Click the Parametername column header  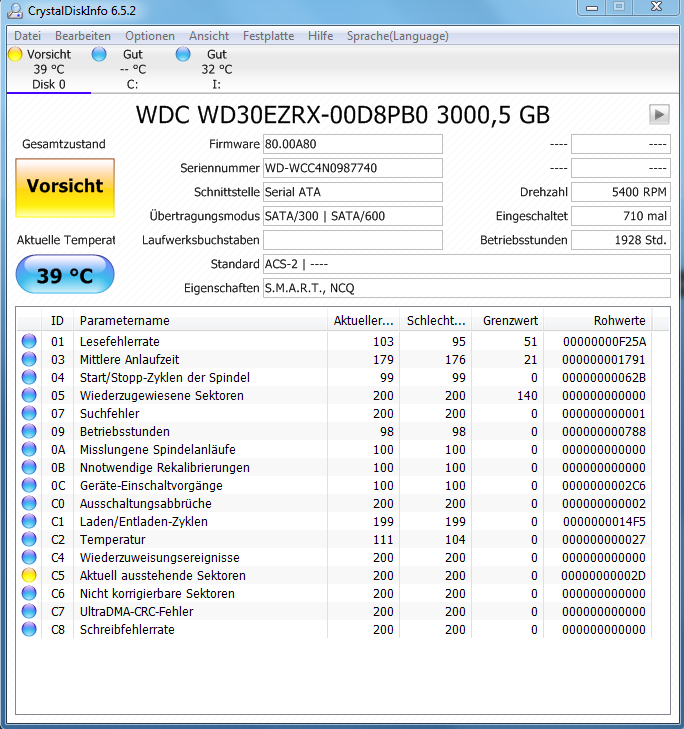point(200,321)
